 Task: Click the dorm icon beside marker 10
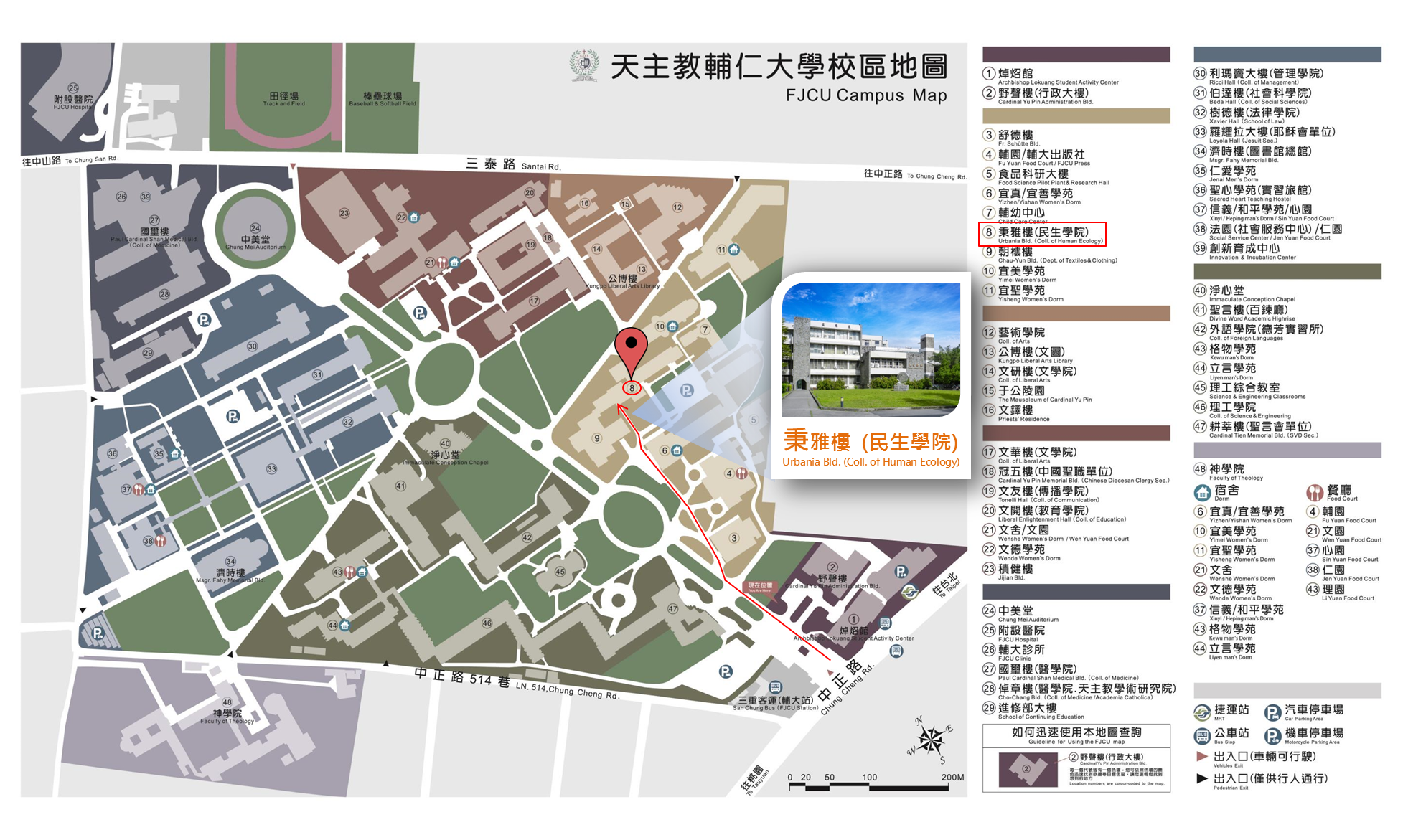[672, 326]
